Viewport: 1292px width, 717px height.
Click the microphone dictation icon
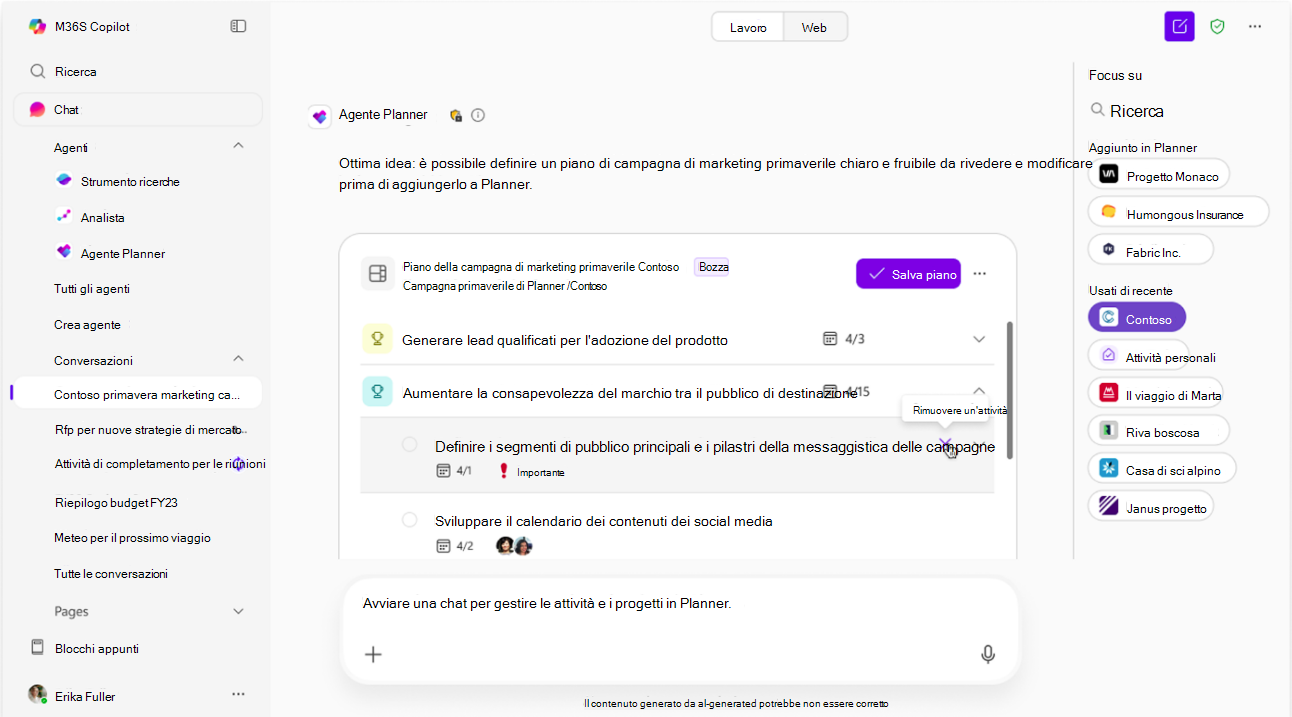(x=988, y=654)
